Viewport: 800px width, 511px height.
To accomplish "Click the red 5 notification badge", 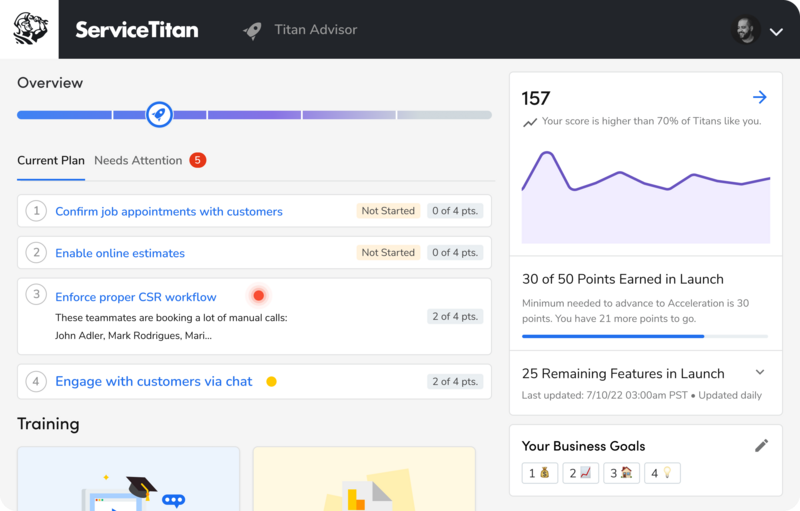I will [198, 160].
